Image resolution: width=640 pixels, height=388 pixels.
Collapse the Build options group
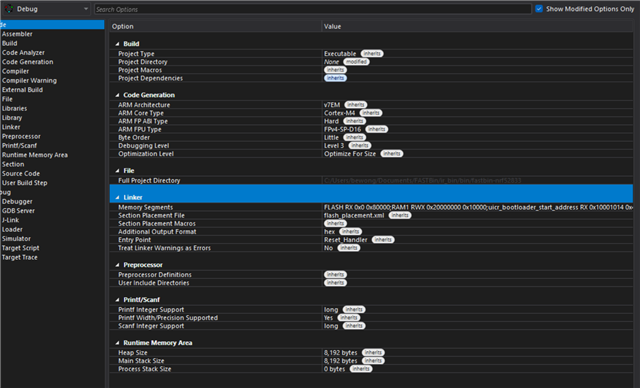(117, 44)
